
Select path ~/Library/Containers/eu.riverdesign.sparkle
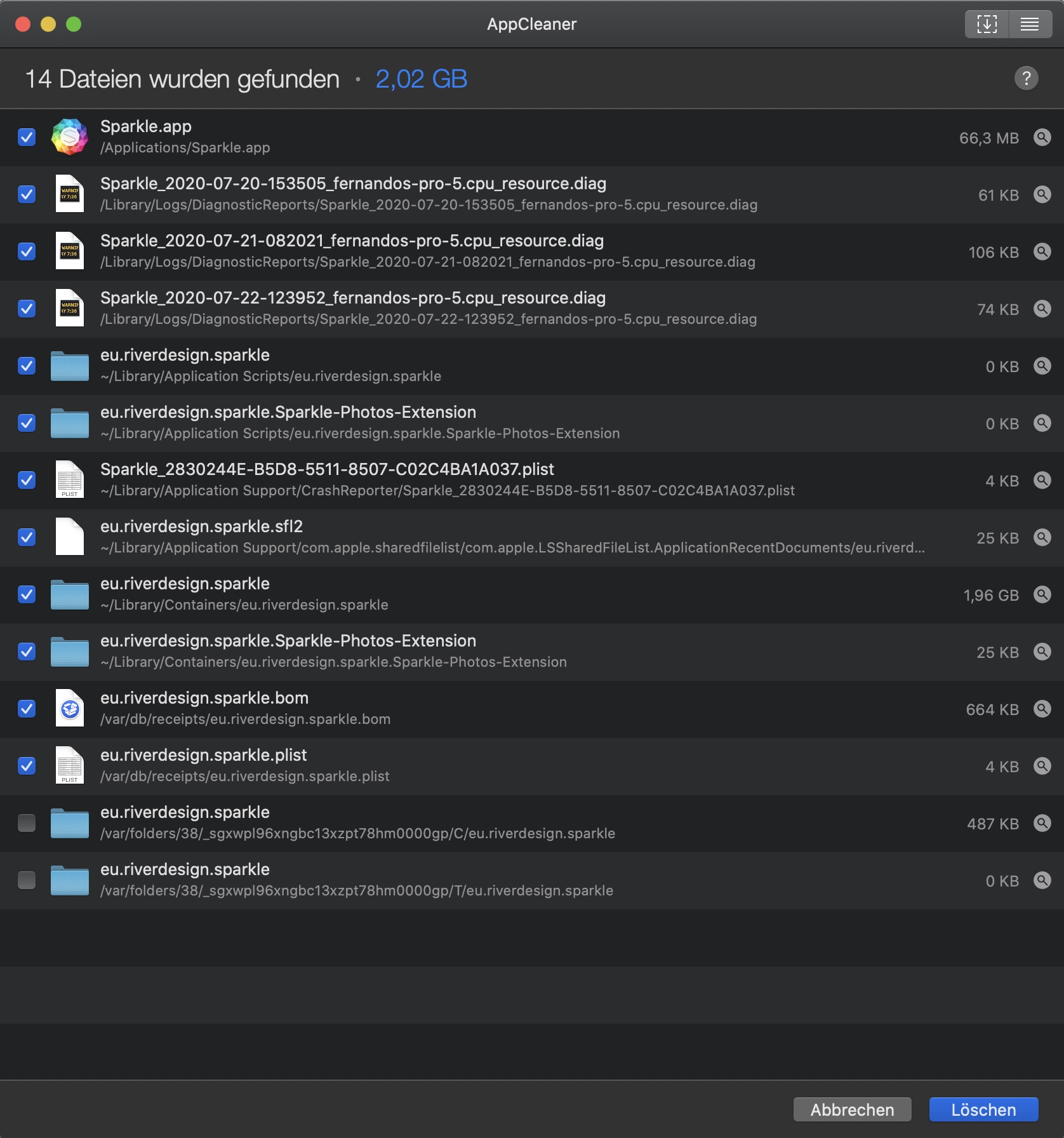tap(244, 605)
